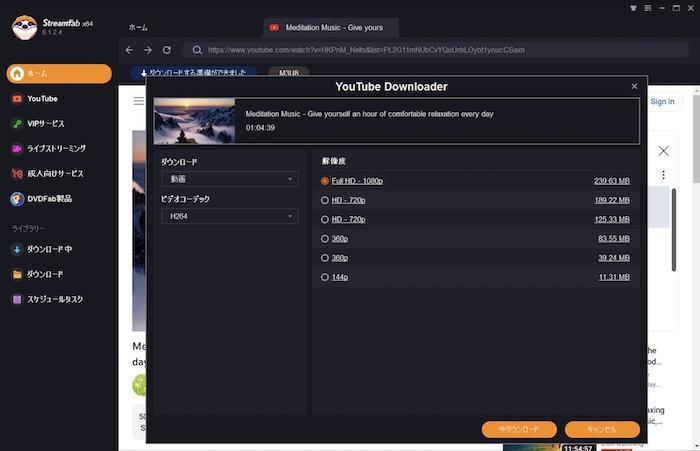Open the shirt skin icon in title bar
This screenshot has height=451, width=700.
(x=633, y=8)
